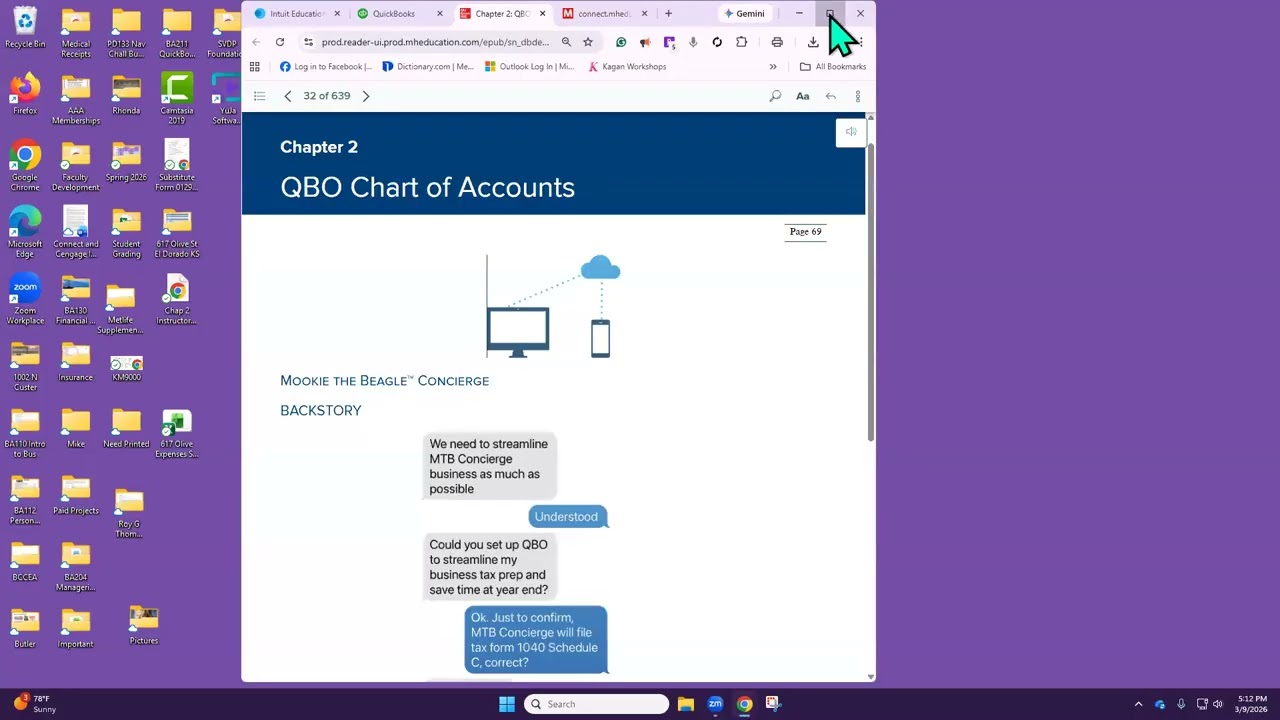The image size is (1280, 720).
Task: Open the eBook search magnifier
Action: click(775, 96)
